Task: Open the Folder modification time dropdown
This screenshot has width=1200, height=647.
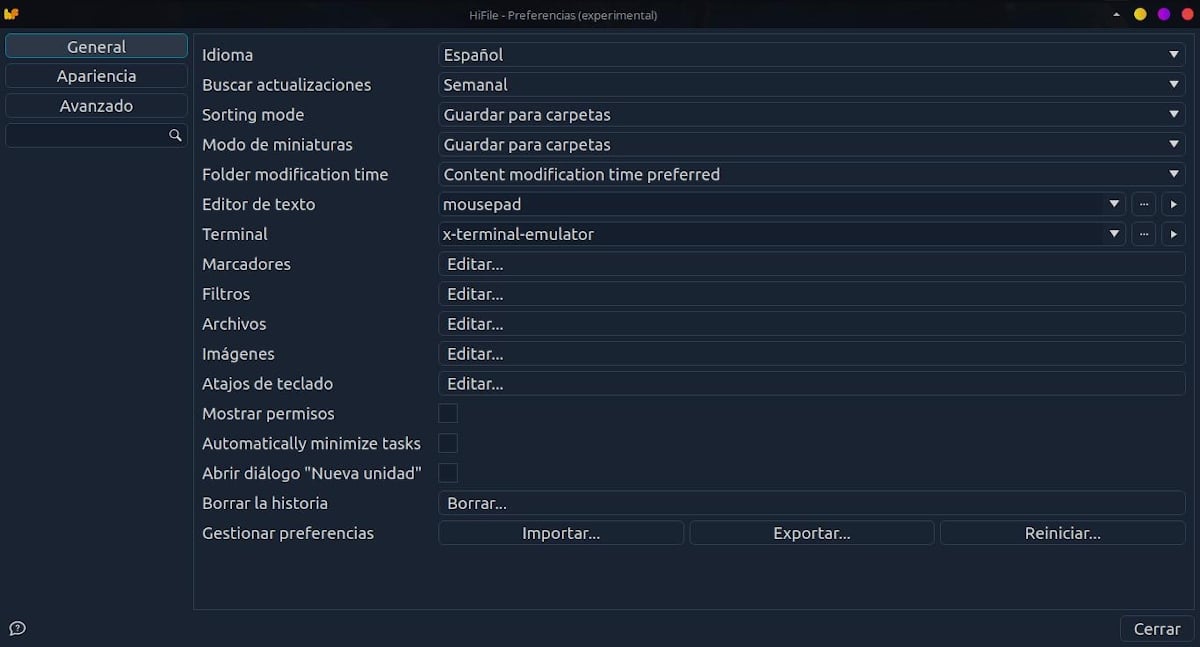Action: pyautogui.click(x=811, y=174)
